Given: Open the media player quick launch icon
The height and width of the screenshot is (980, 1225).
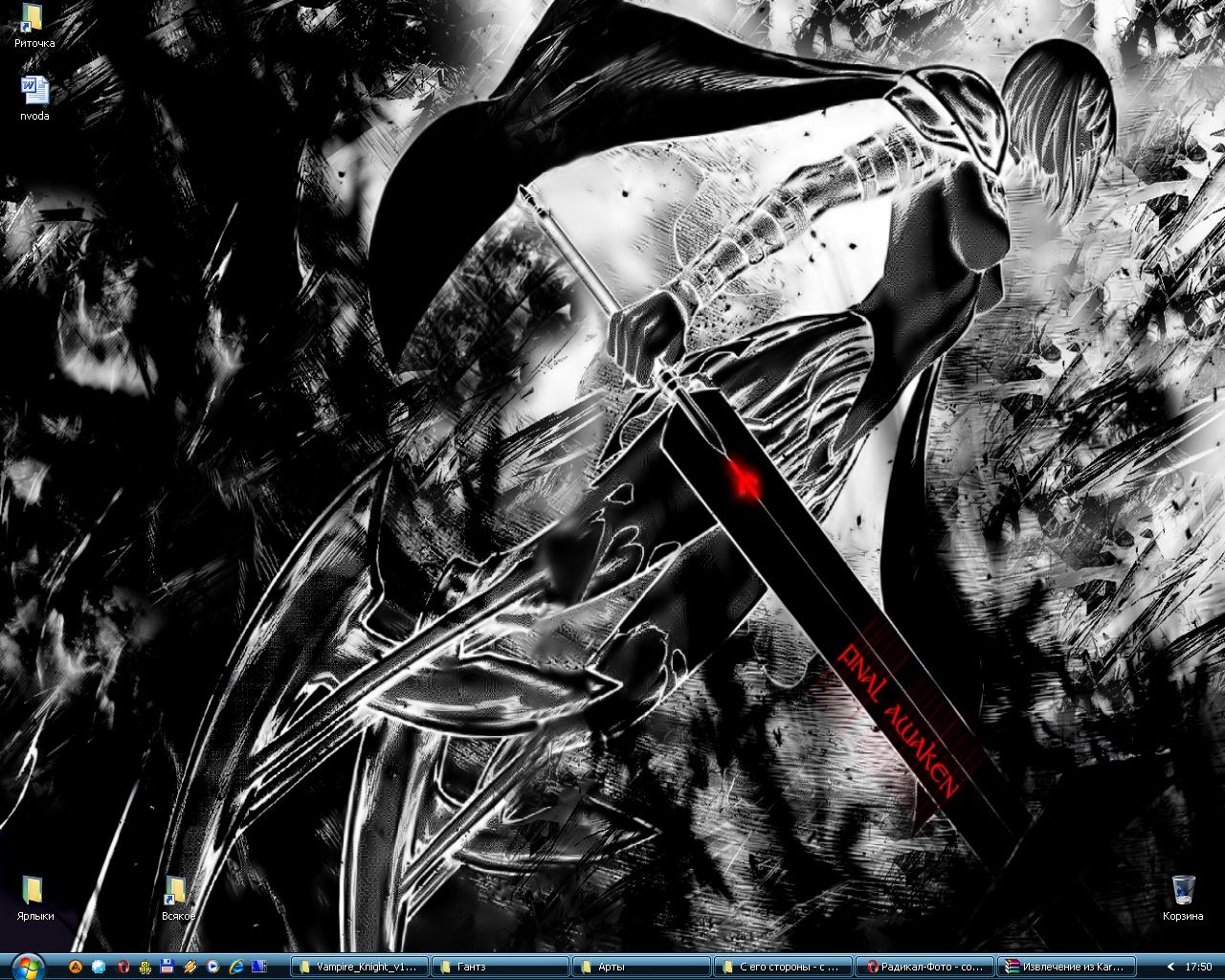Looking at the screenshot, I should coord(212,967).
